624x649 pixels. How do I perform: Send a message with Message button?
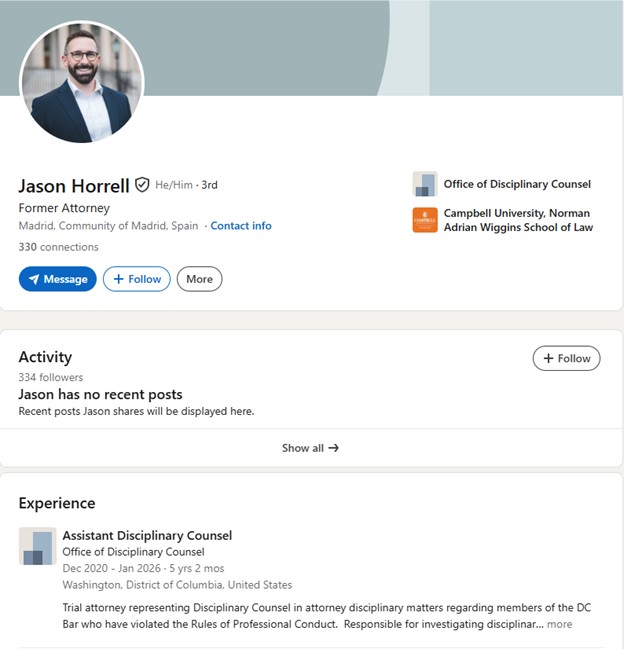tap(58, 279)
